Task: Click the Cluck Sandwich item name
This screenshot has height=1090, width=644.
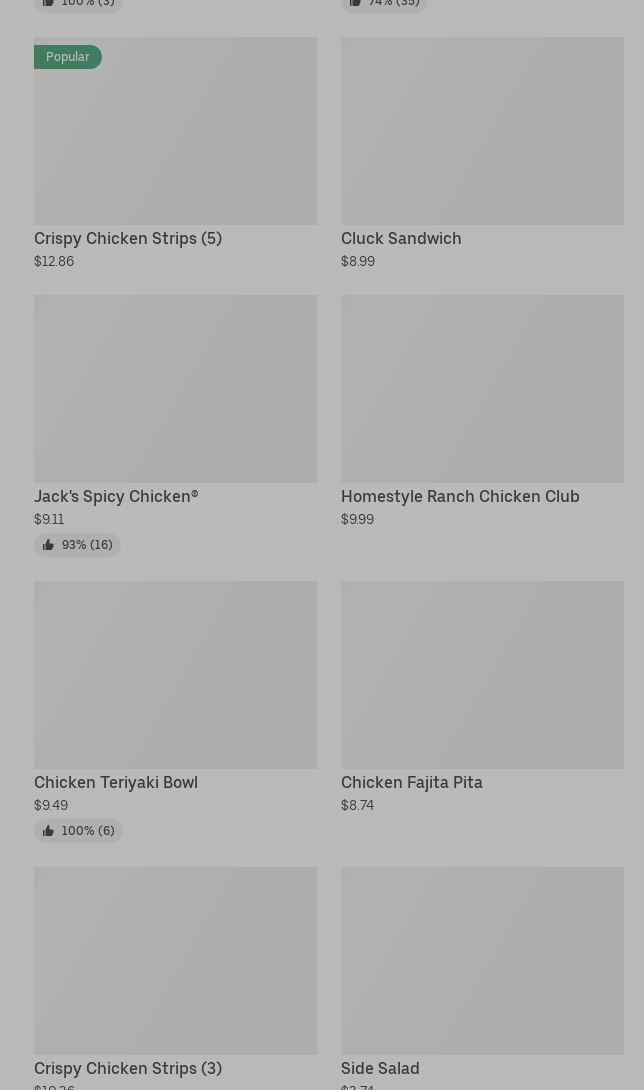Action: coord(401,239)
